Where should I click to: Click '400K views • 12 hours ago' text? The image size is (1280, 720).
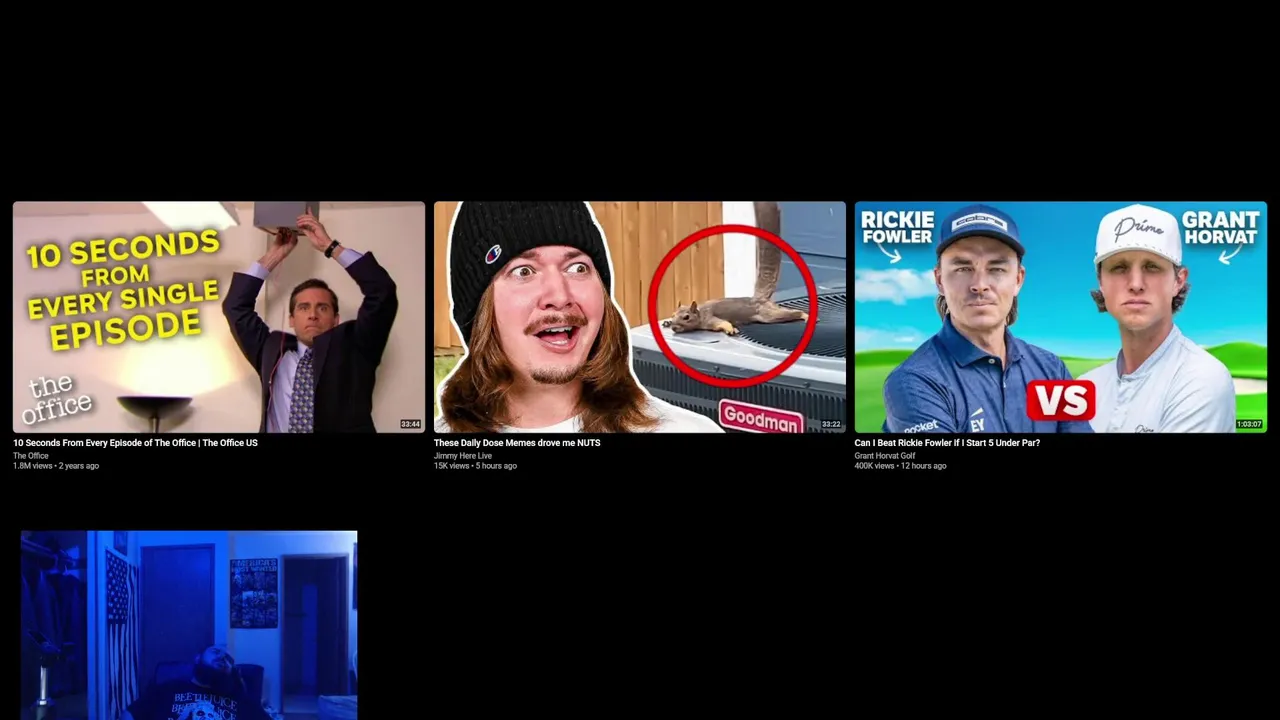900,466
